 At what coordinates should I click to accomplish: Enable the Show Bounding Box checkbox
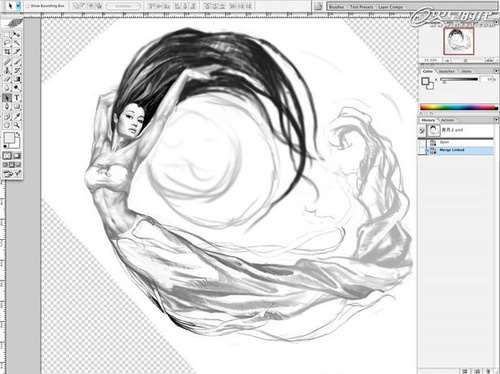click(x=29, y=6)
